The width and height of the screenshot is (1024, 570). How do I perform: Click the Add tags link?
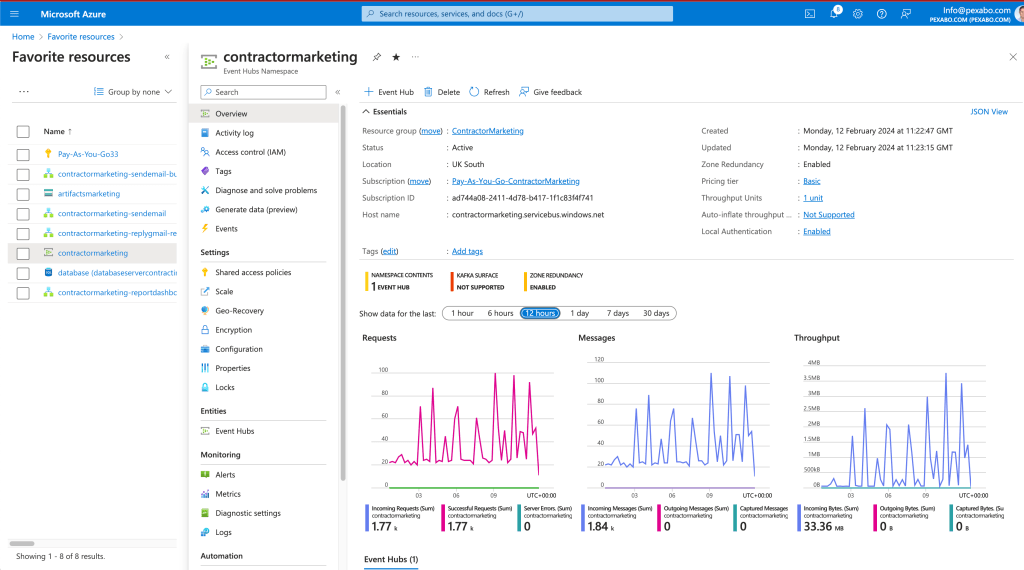468,251
